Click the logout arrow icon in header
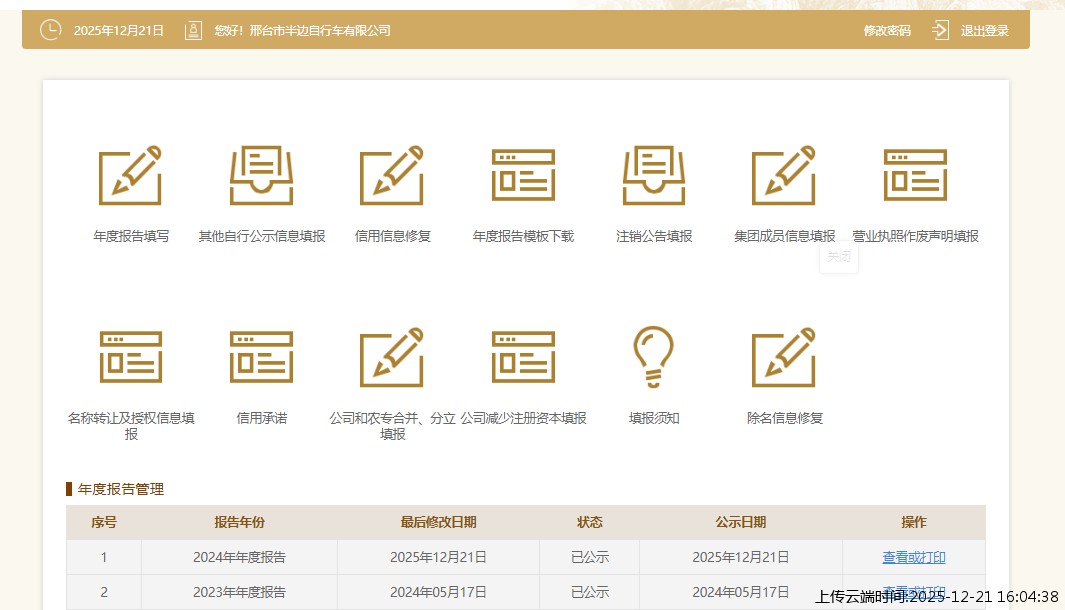The height and width of the screenshot is (610, 1065). coord(940,30)
